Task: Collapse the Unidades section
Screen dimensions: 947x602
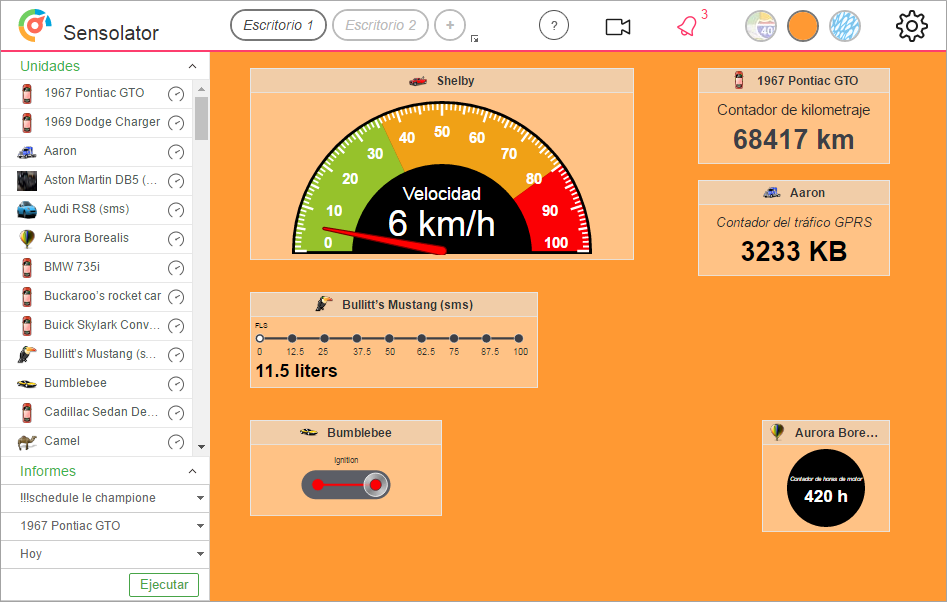Action: [x=192, y=66]
